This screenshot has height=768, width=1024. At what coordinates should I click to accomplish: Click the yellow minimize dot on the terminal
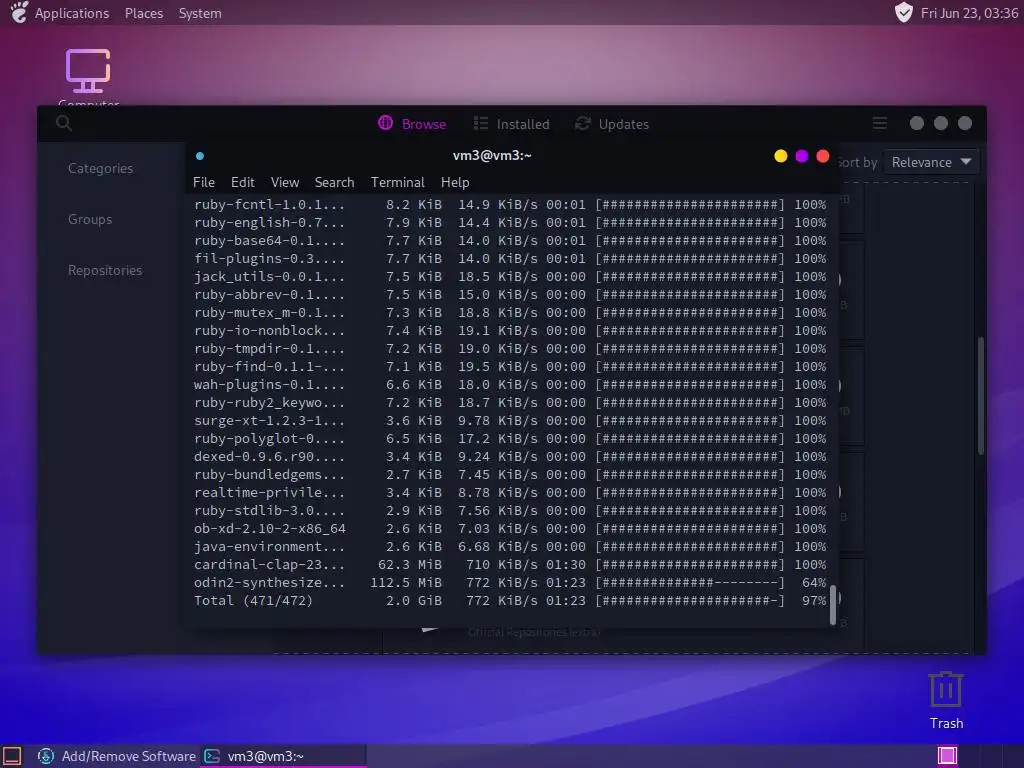click(x=780, y=156)
